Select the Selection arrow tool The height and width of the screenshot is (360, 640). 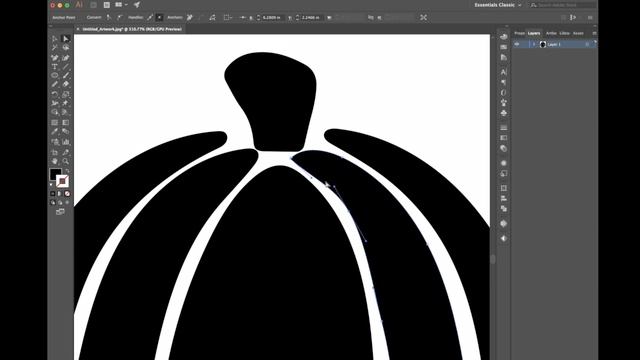55,38
